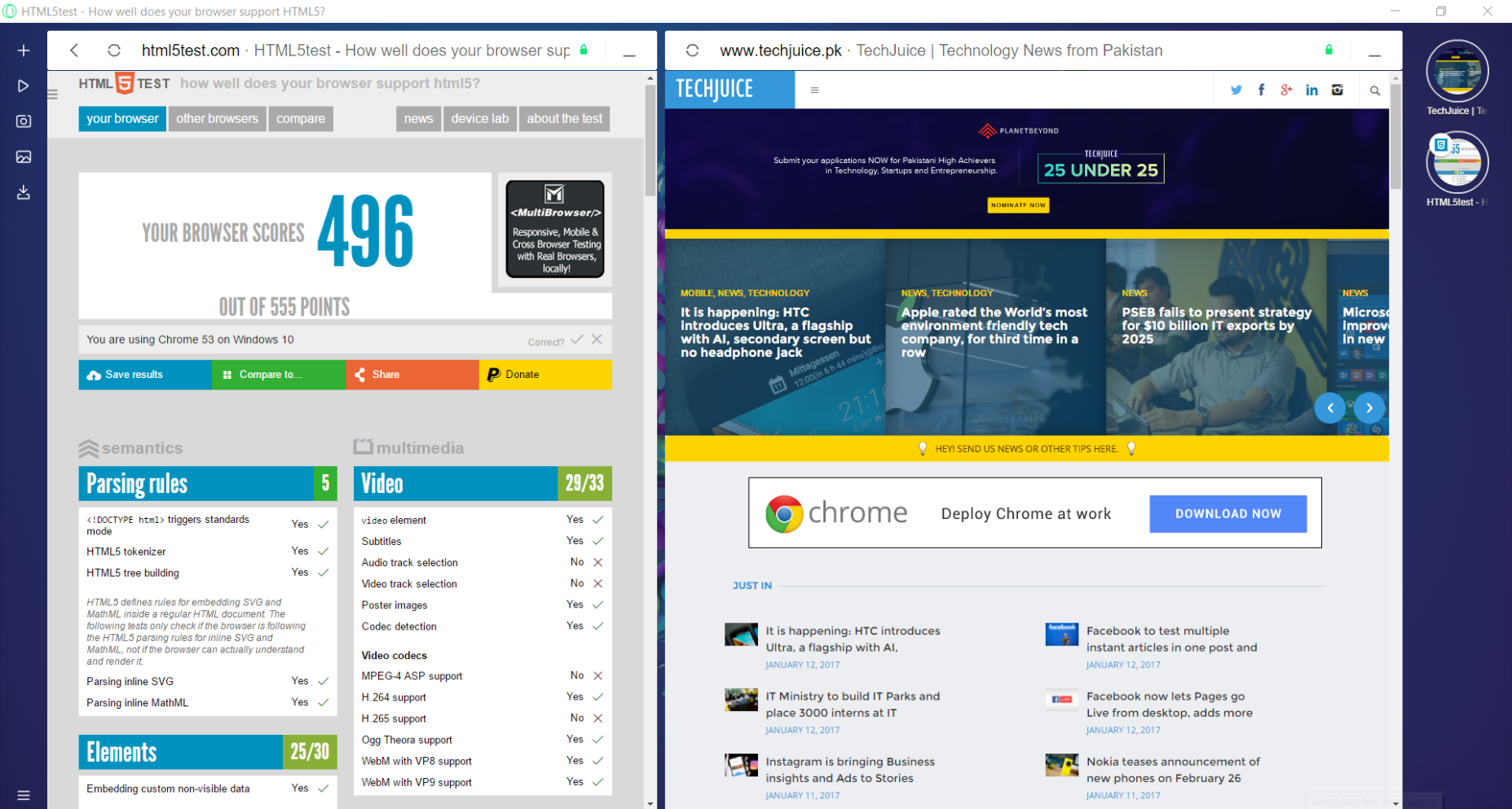Viewport: 1512px width, 809px height.
Task: Open TechJuice Twitter icon link
Action: pyautogui.click(x=1236, y=90)
